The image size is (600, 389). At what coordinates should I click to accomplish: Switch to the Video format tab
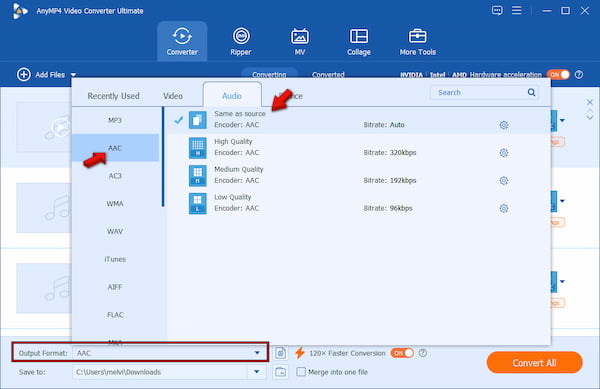173,96
